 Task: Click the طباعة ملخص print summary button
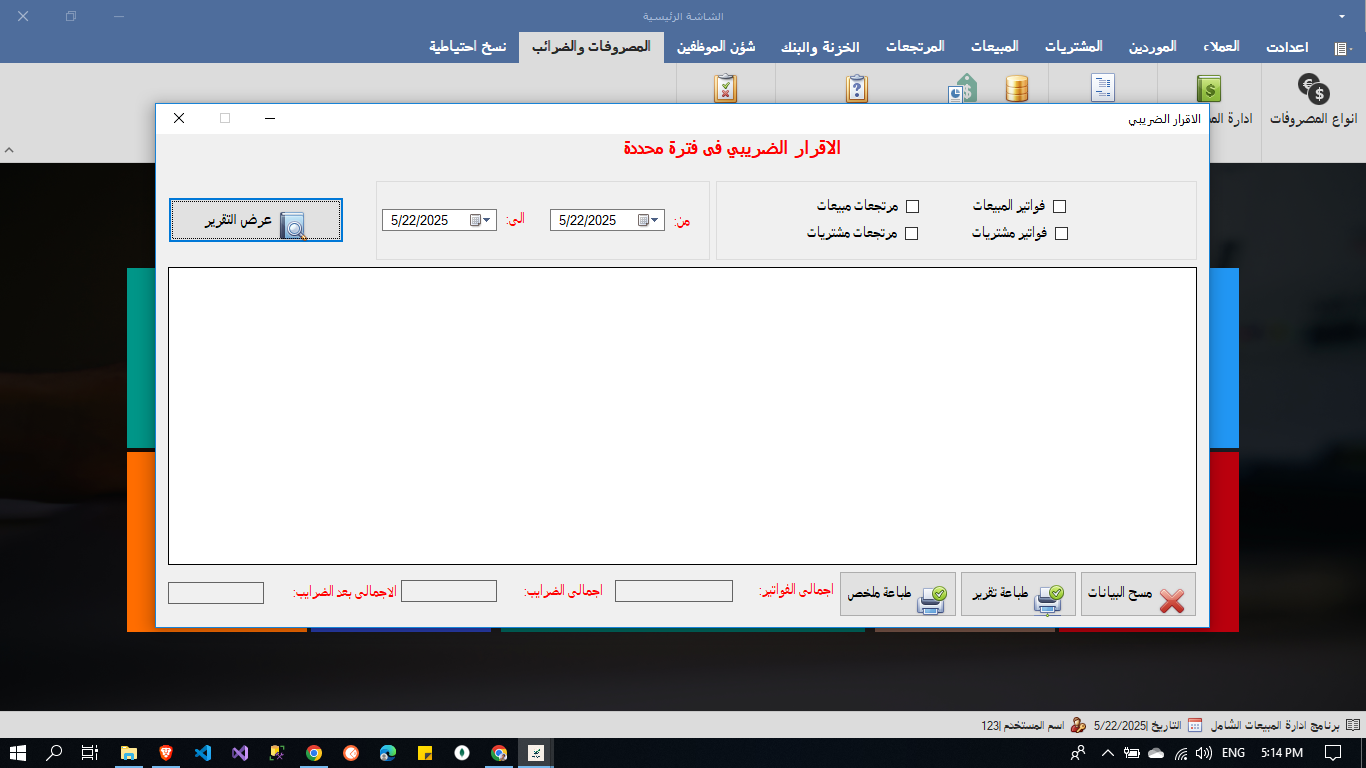click(x=898, y=594)
